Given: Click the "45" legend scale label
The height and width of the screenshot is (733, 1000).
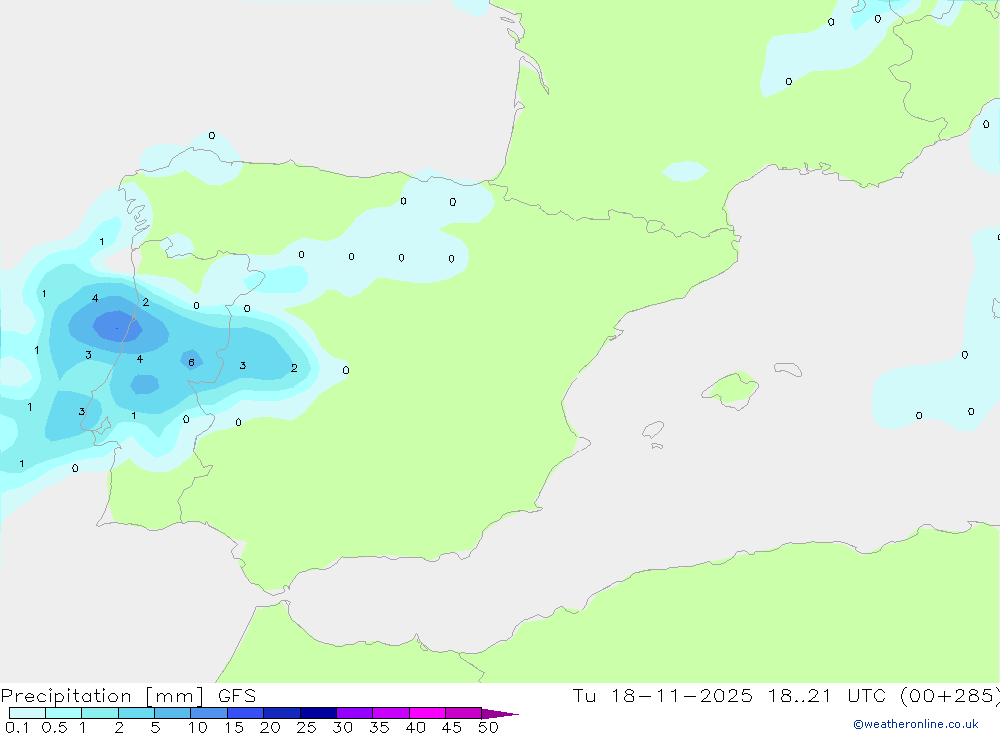Looking at the screenshot, I should point(452,727).
